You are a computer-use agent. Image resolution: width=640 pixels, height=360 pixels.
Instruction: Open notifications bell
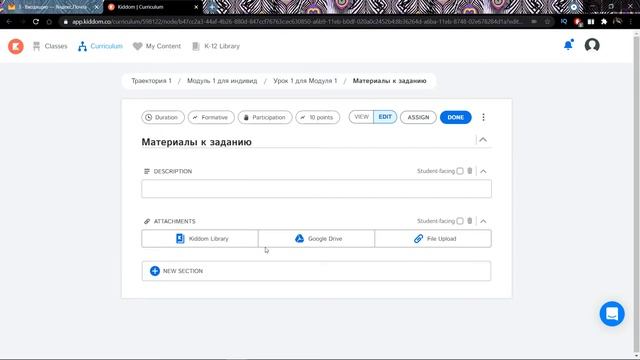coord(568,45)
